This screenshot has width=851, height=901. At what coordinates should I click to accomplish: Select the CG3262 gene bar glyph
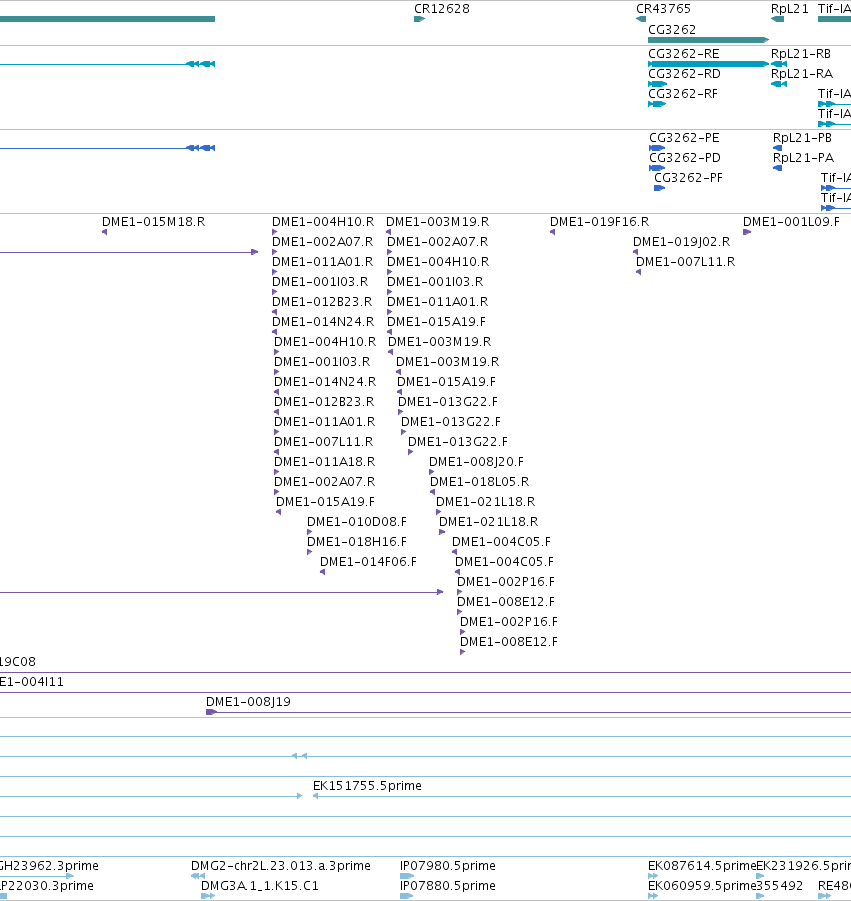[708, 40]
